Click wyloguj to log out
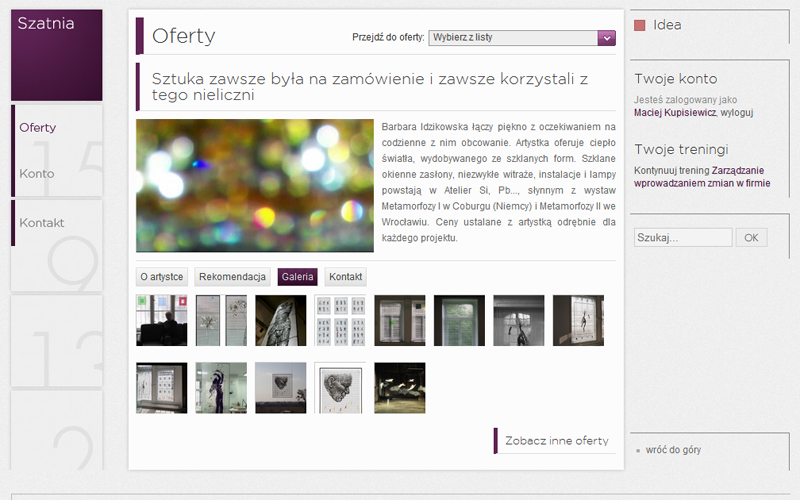The height and width of the screenshot is (500, 800). (x=737, y=113)
